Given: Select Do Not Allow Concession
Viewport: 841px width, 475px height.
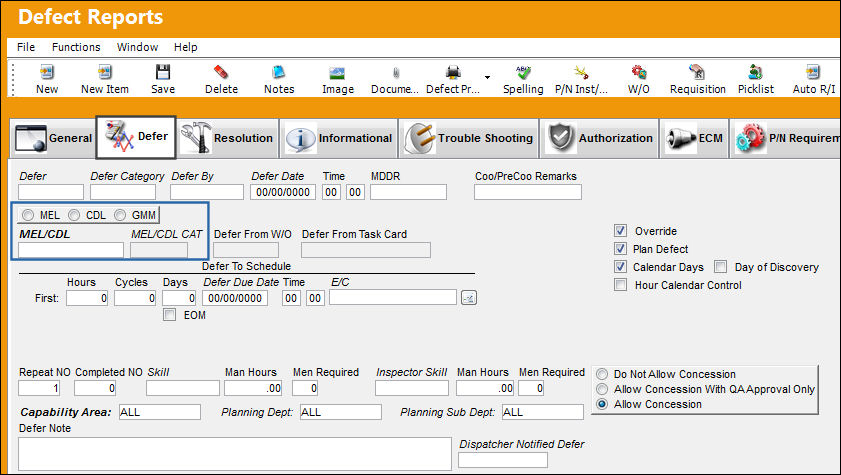Looking at the screenshot, I should [x=602, y=374].
